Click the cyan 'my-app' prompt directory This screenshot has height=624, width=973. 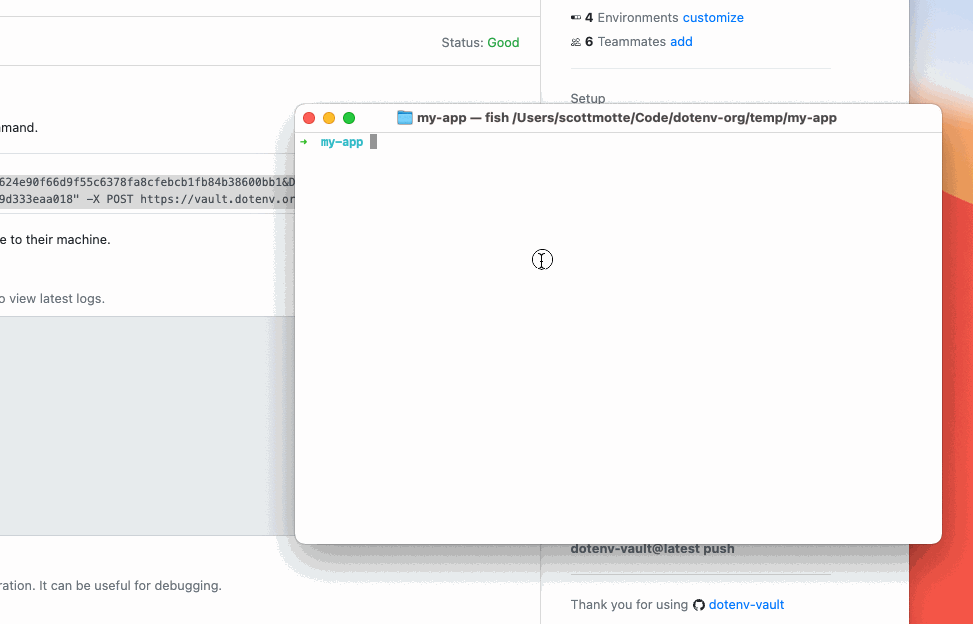[342, 142]
